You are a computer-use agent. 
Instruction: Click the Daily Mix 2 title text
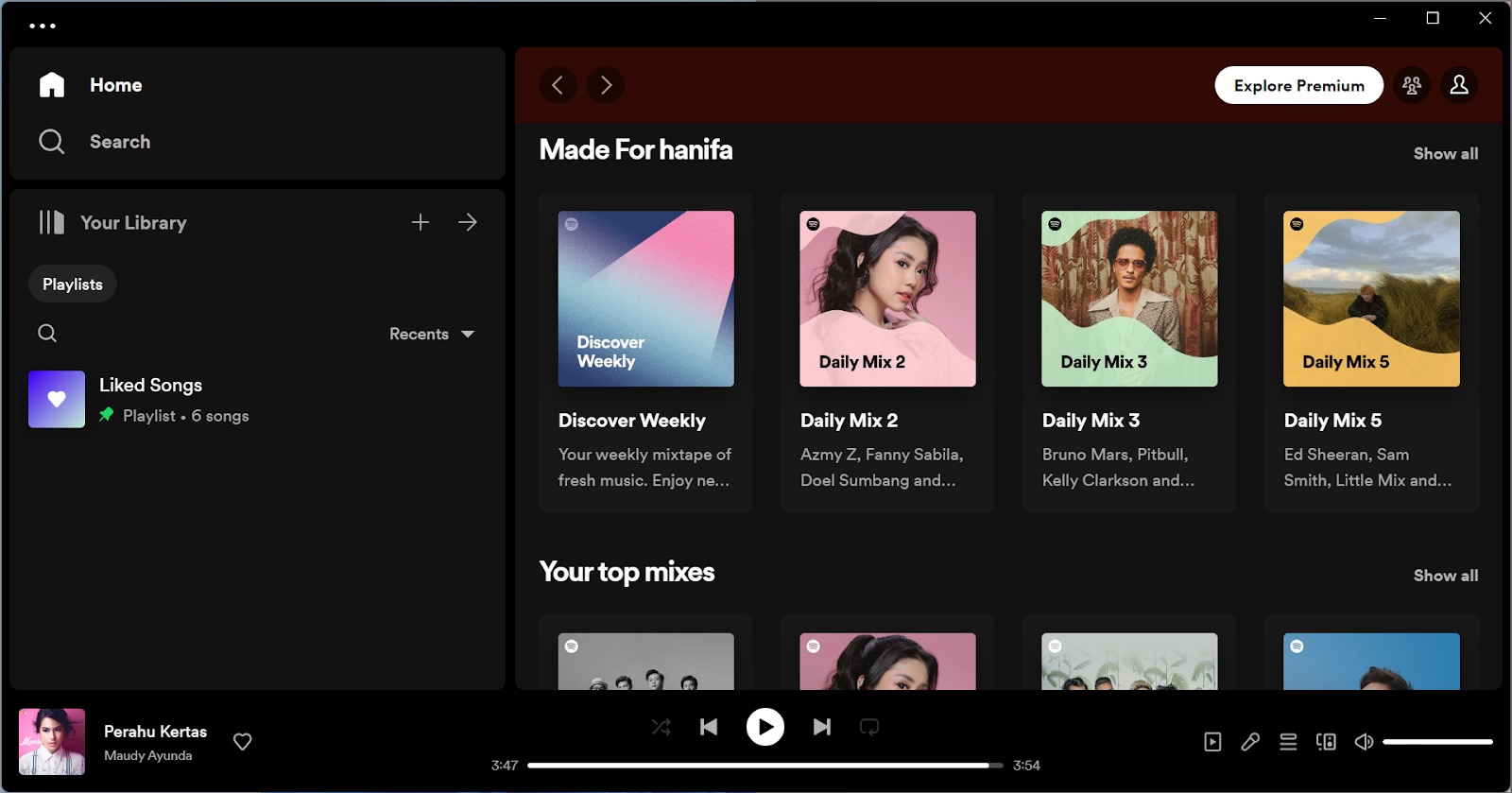click(850, 421)
